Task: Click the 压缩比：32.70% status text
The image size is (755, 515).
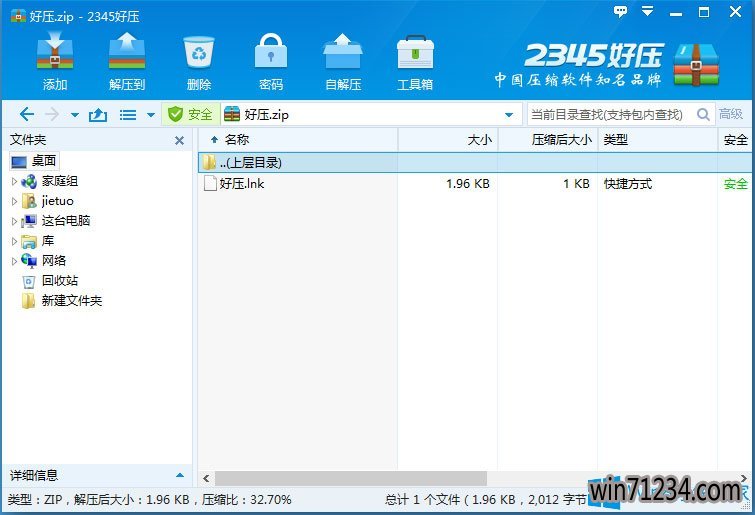Action: coord(247,500)
